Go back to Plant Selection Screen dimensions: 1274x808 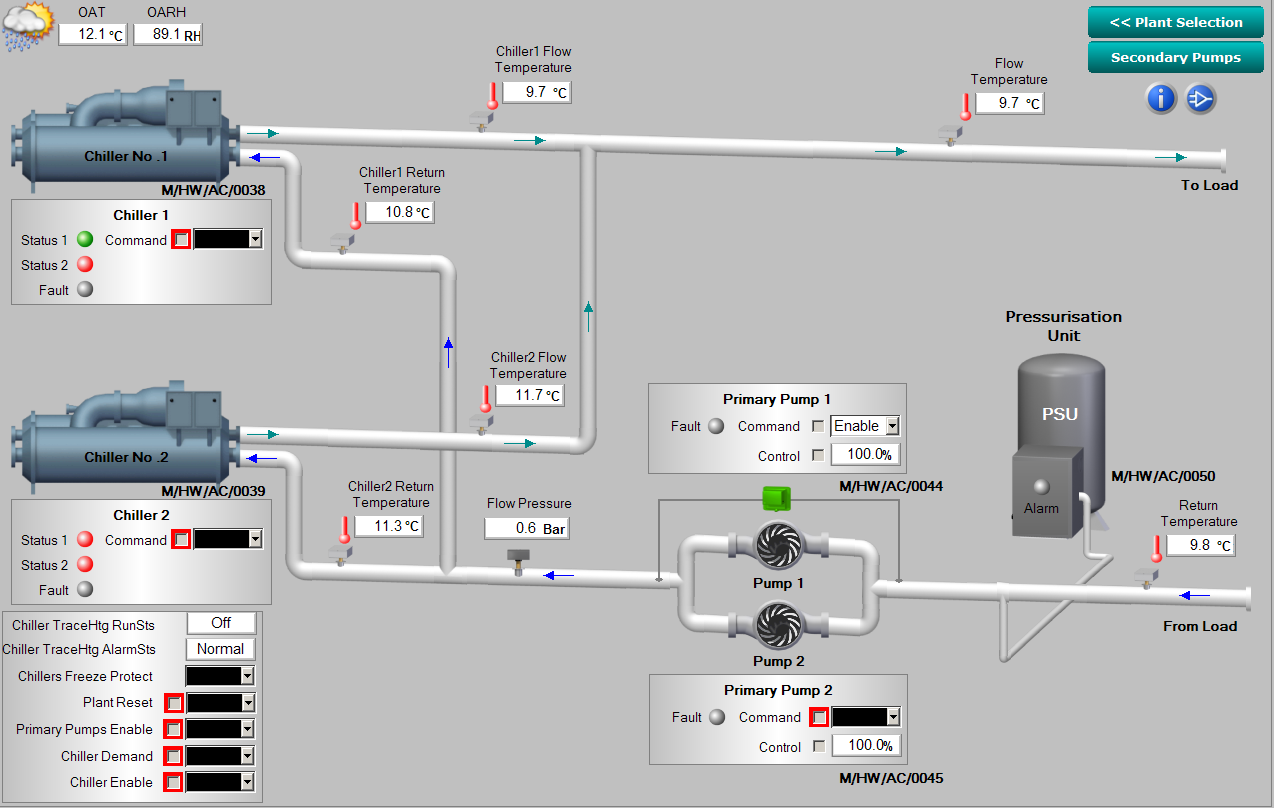(1176, 23)
